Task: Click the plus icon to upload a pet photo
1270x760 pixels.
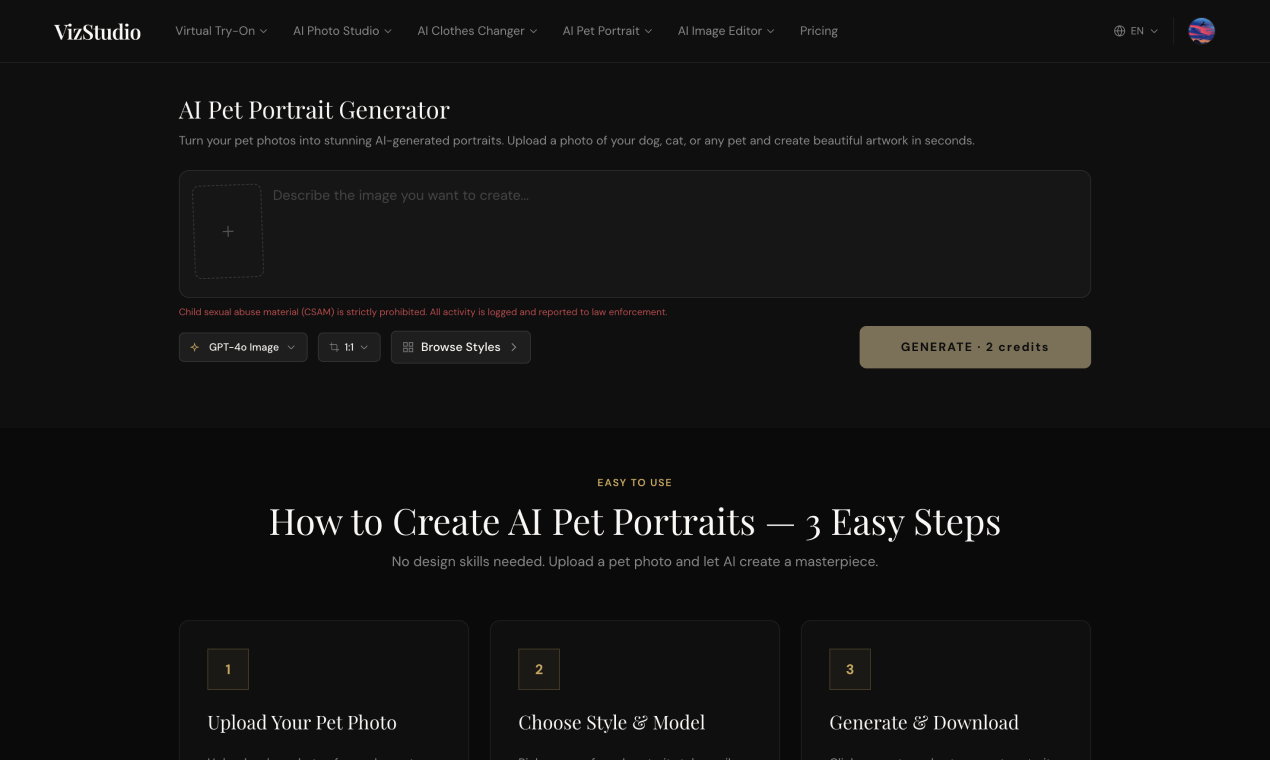Action: (x=228, y=231)
